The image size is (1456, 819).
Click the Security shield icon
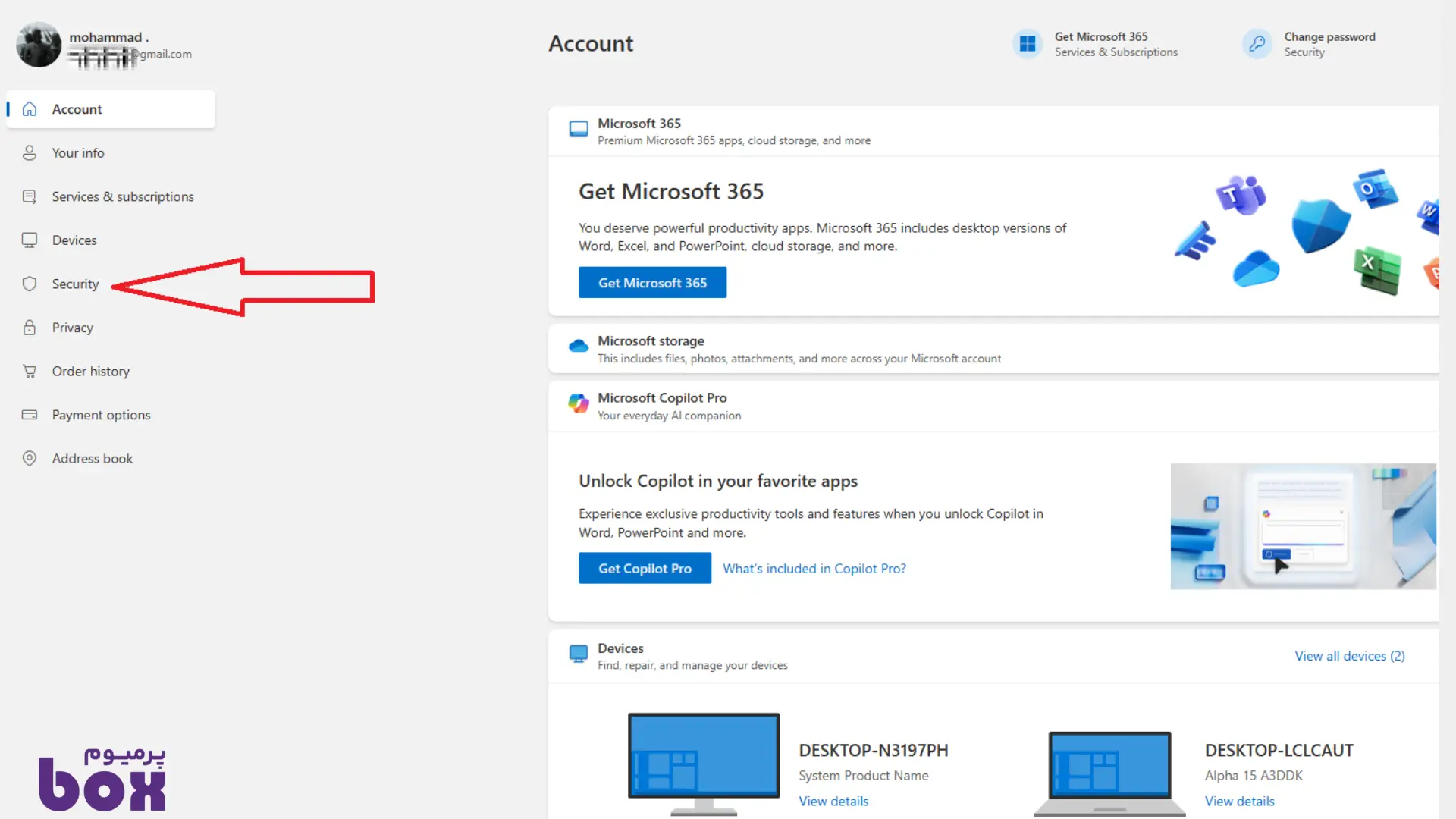(x=30, y=284)
